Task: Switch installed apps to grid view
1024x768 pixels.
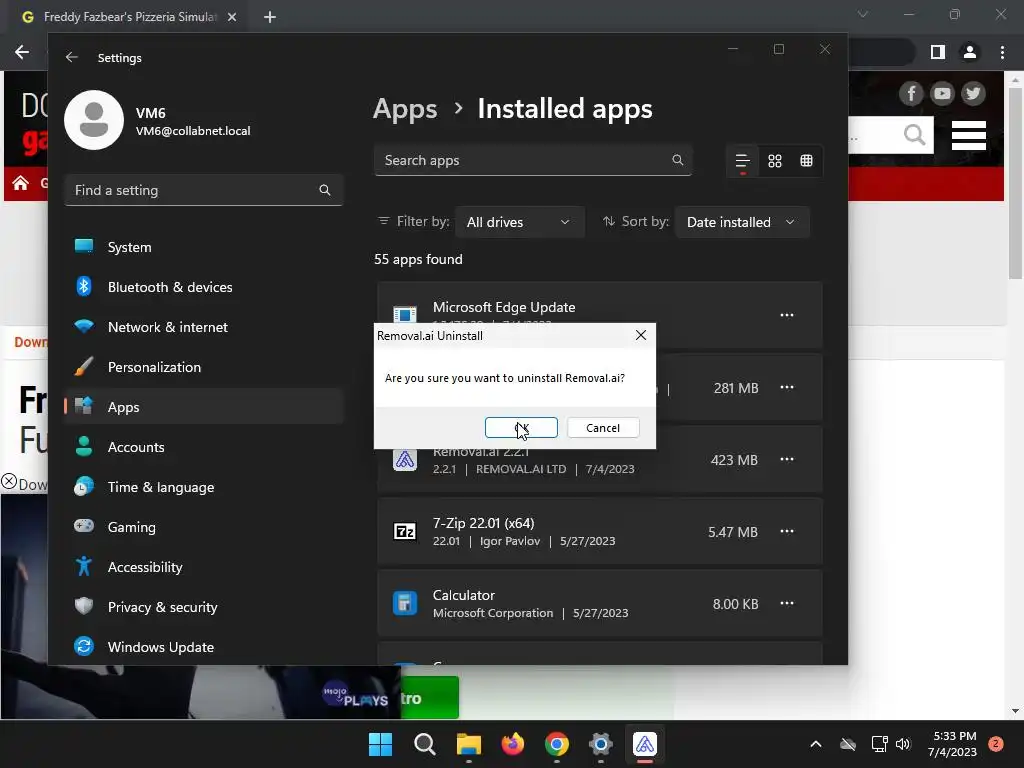Action: [x=775, y=161]
